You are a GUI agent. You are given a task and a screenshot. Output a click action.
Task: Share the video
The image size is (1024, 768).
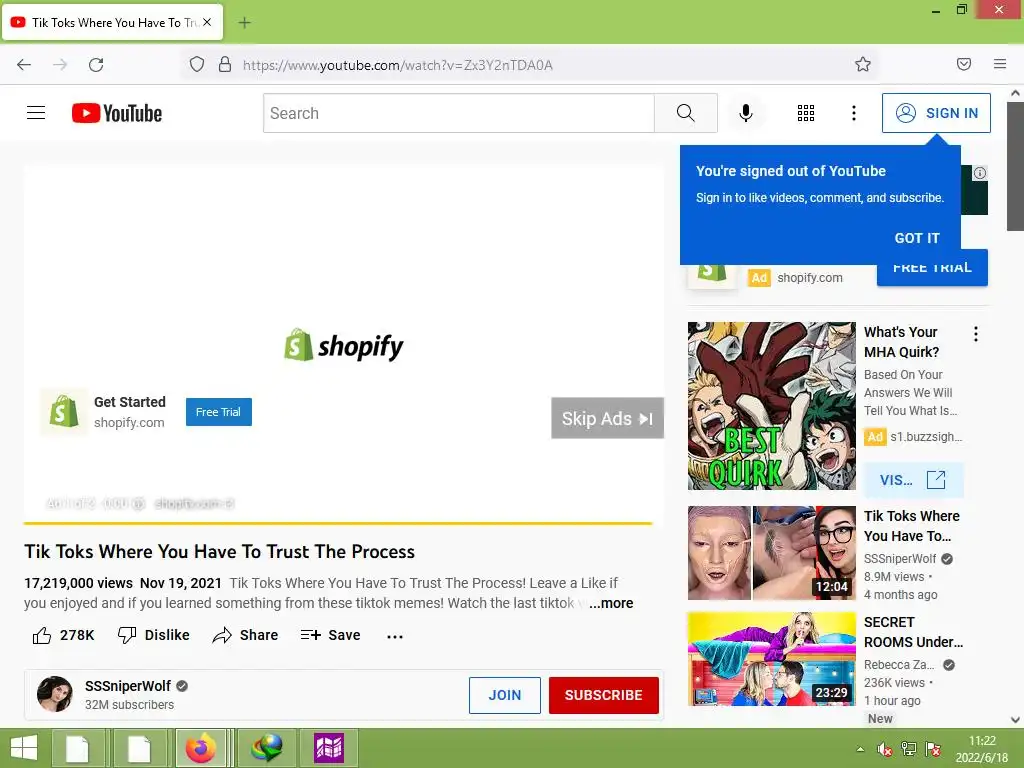pos(246,635)
